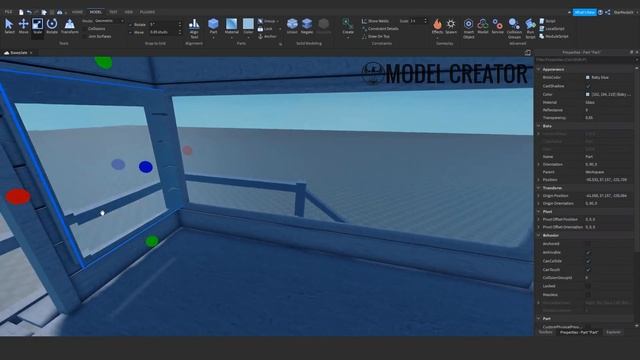Open Collision Groups editor
The image size is (640, 360).
pyautogui.click(x=514, y=28)
